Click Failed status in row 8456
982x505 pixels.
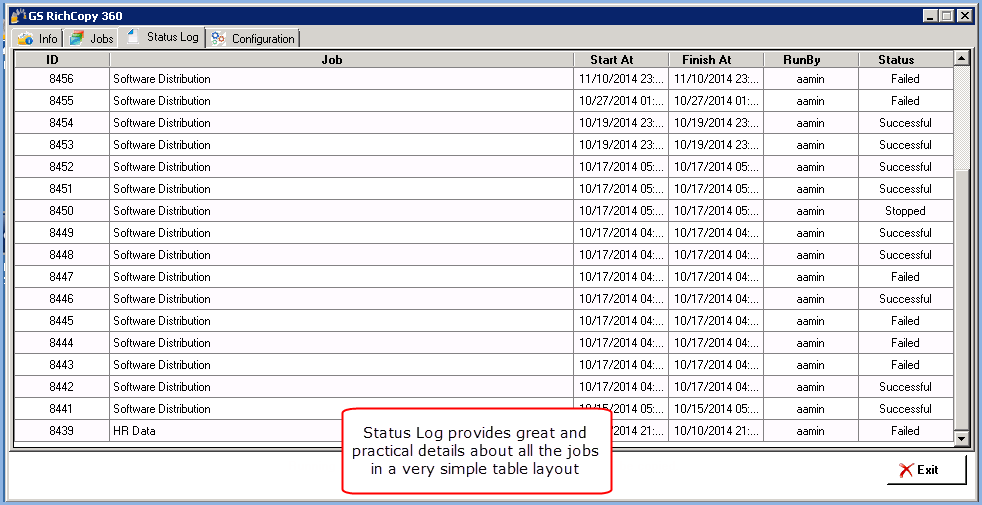[x=905, y=79]
